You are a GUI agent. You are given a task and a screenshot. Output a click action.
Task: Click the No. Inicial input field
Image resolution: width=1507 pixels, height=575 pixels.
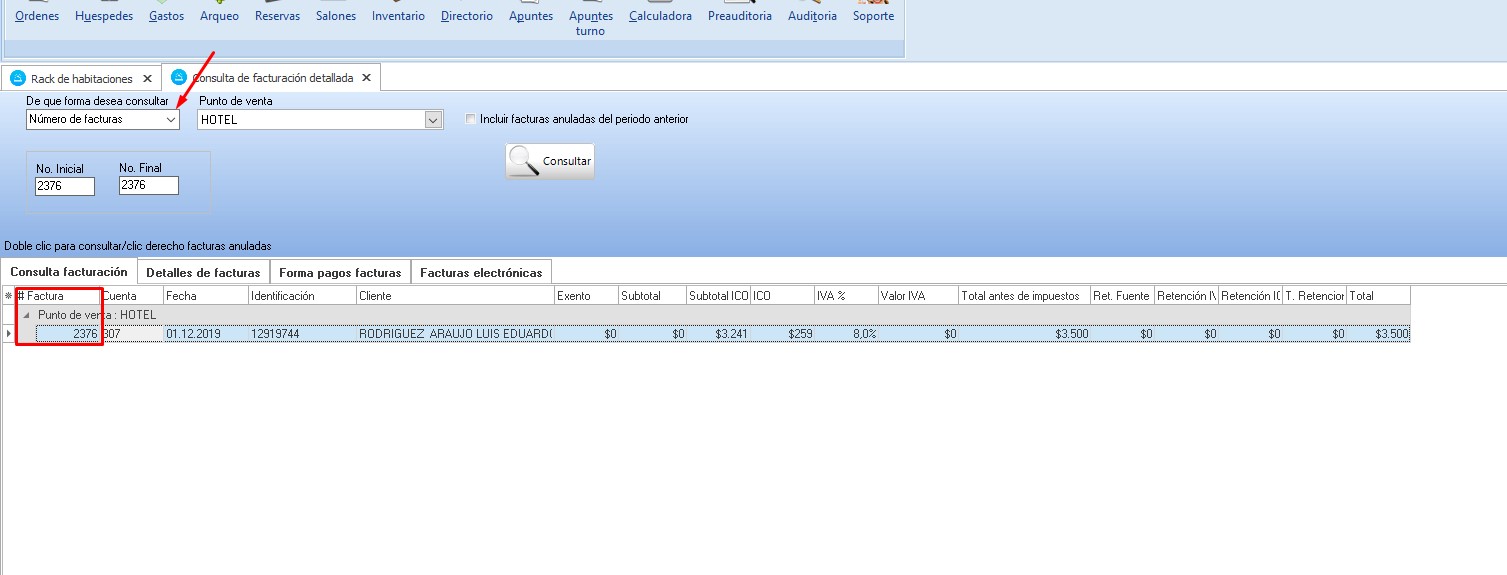(x=65, y=186)
